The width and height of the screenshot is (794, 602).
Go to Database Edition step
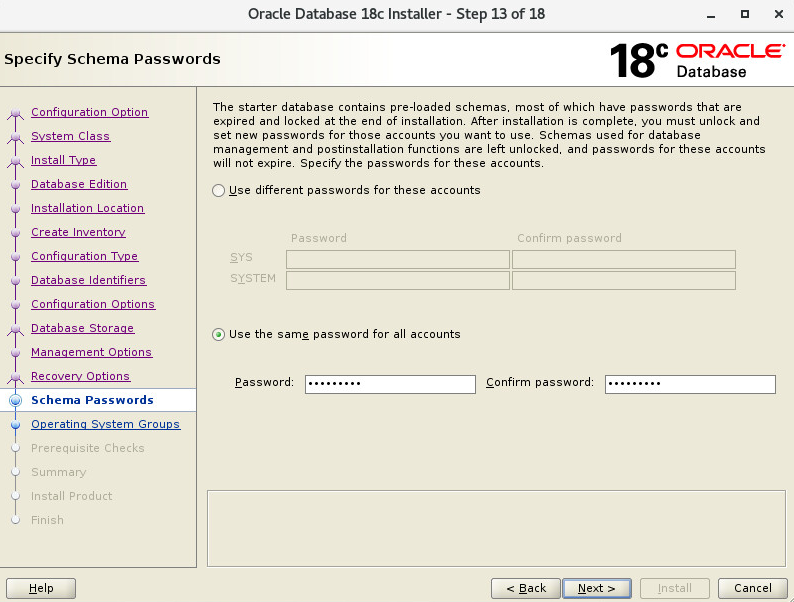(x=79, y=184)
